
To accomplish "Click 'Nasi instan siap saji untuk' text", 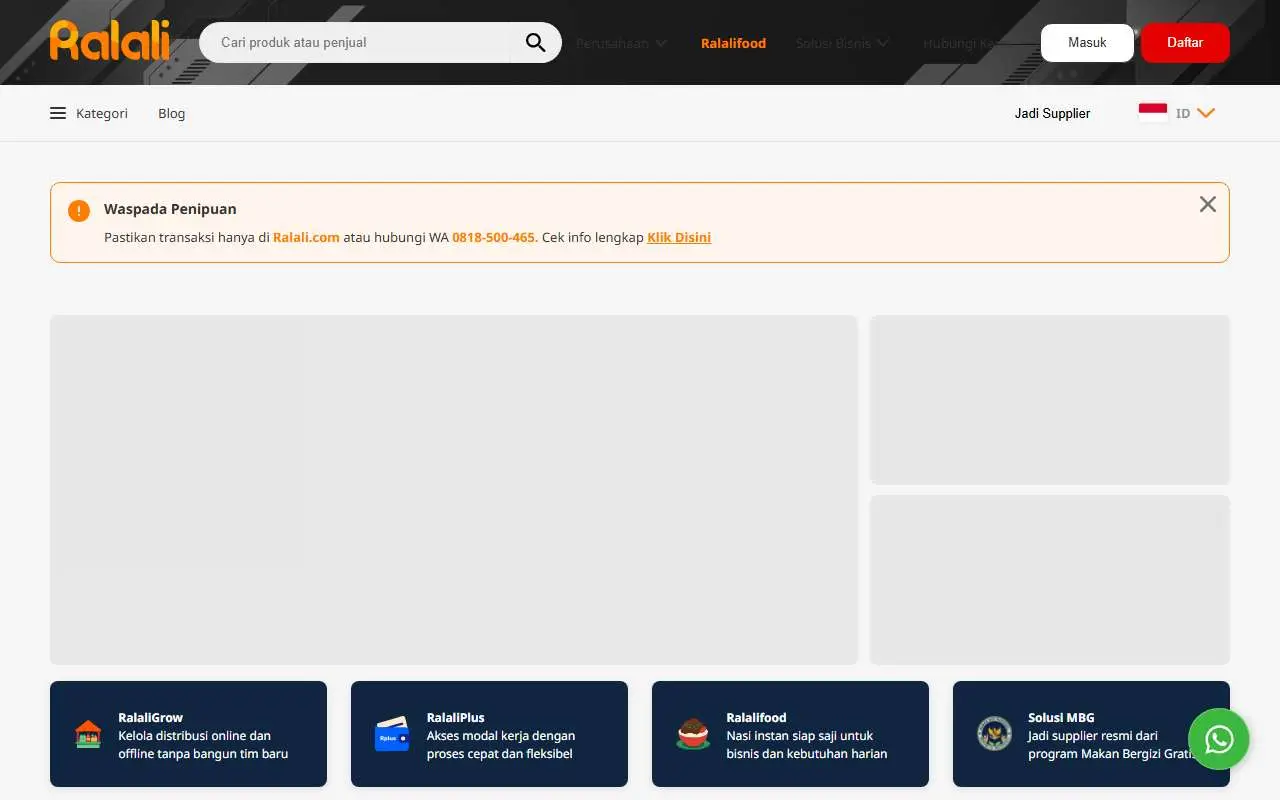I will [800, 735].
